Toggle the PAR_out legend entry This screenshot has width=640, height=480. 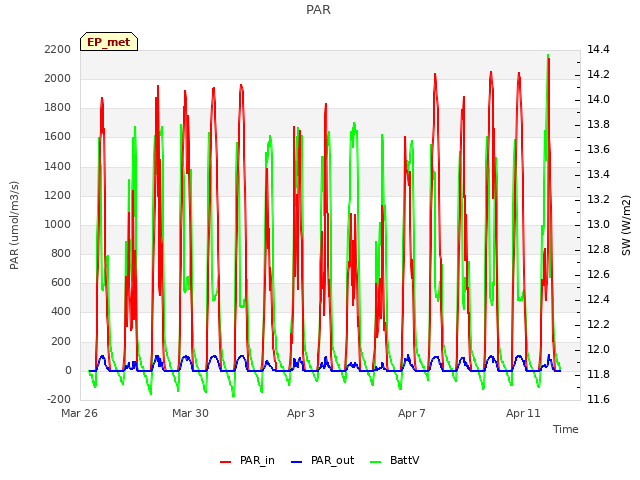tap(322, 460)
